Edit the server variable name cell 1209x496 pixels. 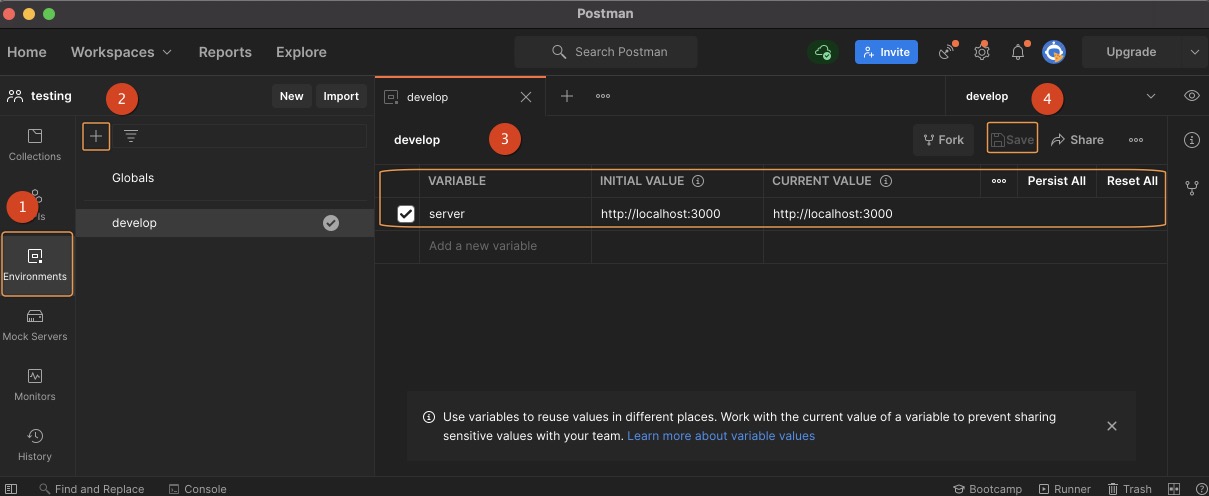point(505,214)
